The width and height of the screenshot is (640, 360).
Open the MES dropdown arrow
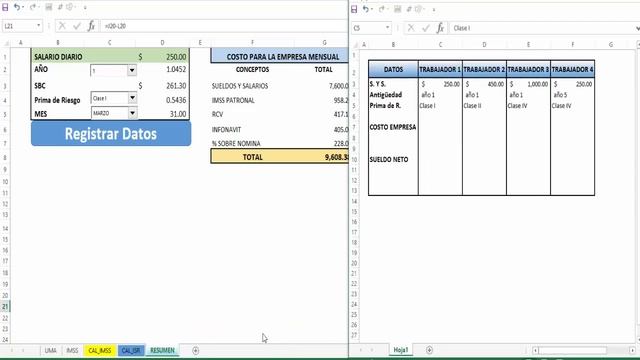point(132,113)
